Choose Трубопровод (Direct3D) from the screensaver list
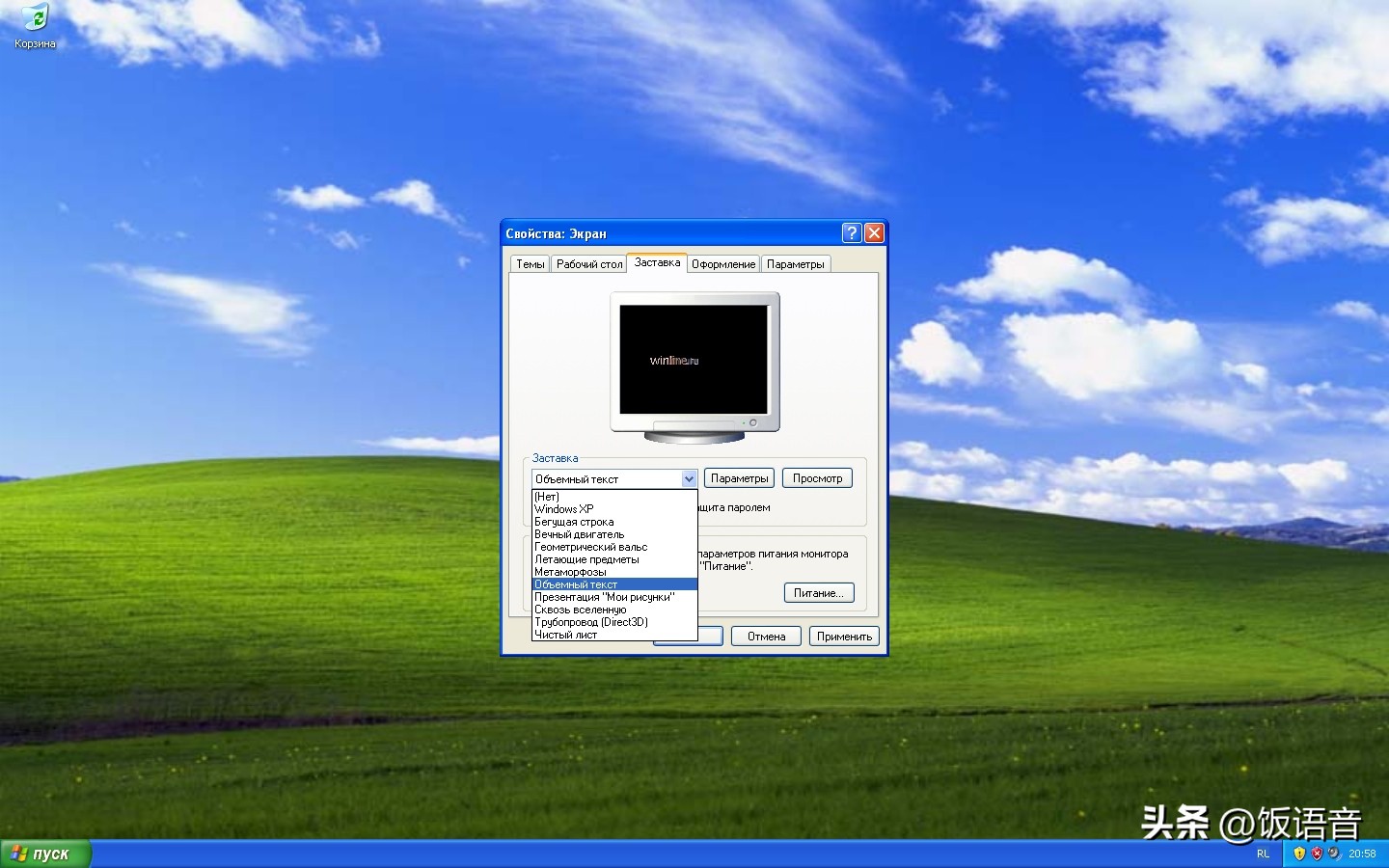Image resolution: width=1389 pixels, height=868 pixels. [590, 622]
